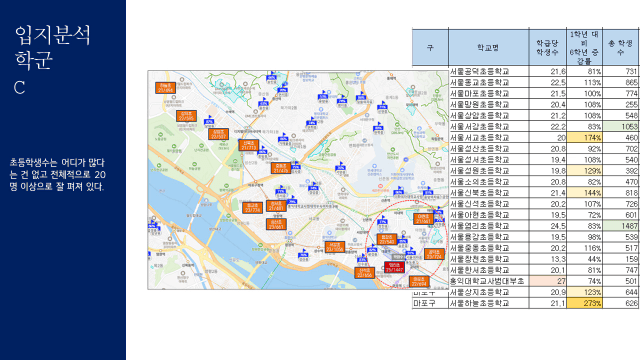Click the orange map marker 22/656
Image resolution: width=640 pixels, height=360 pixels.
coord(364,273)
